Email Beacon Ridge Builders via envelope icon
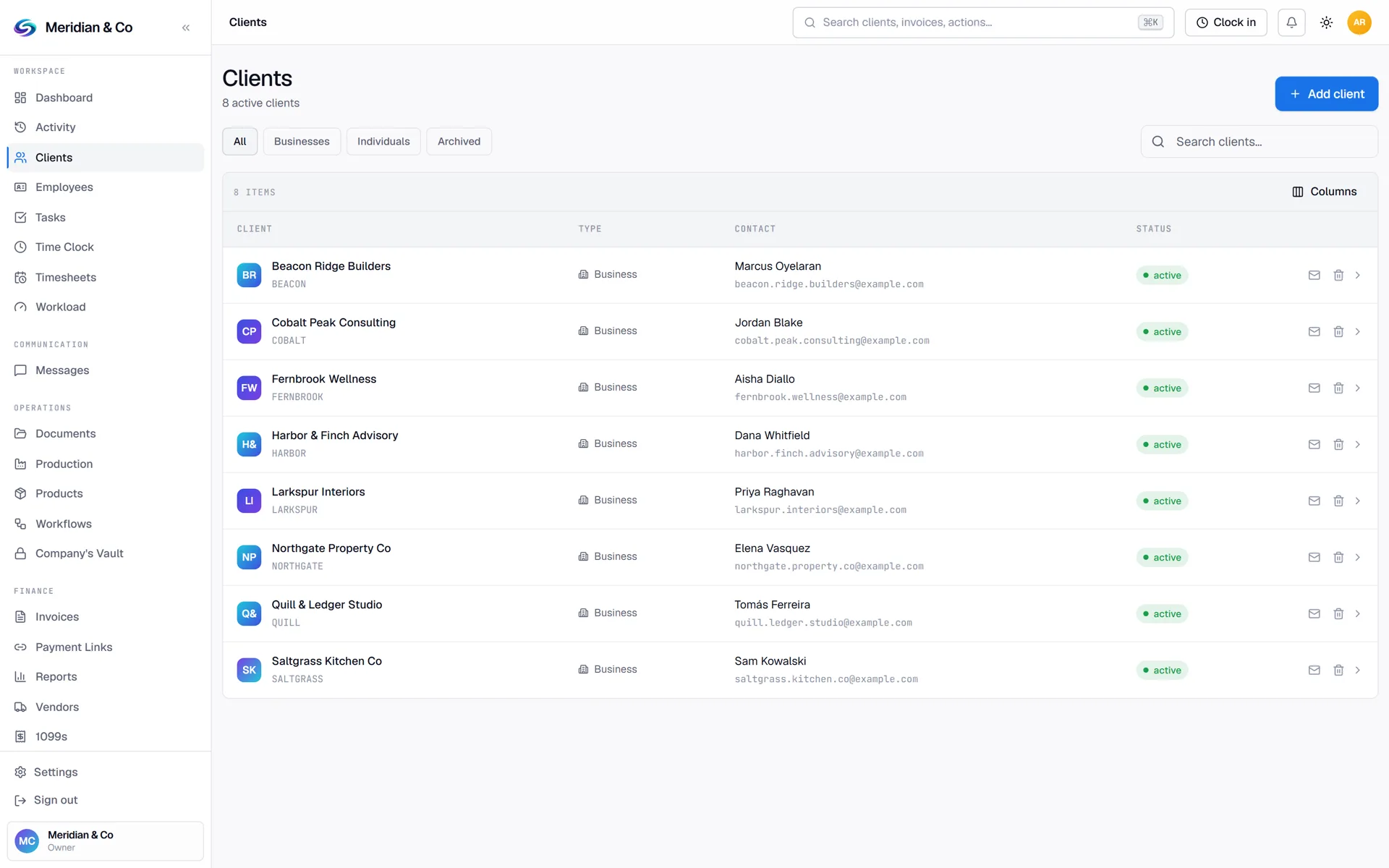1389x868 pixels. click(x=1314, y=275)
